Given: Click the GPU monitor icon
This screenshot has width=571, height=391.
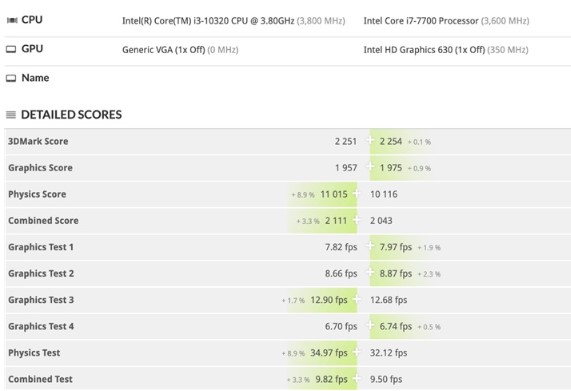Looking at the screenshot, I should point(11,49).
